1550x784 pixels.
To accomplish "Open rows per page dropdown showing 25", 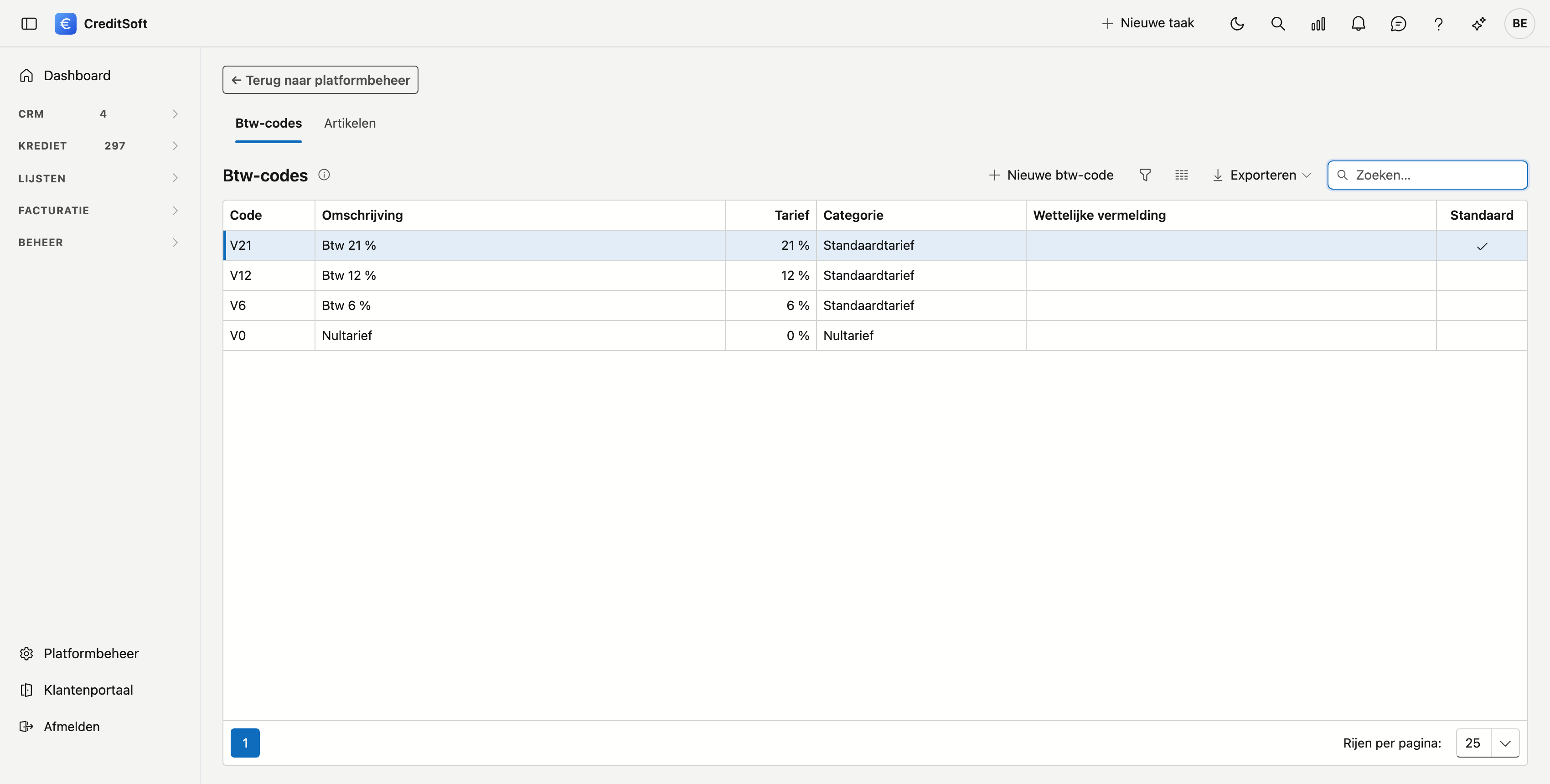I will 1488,743.
